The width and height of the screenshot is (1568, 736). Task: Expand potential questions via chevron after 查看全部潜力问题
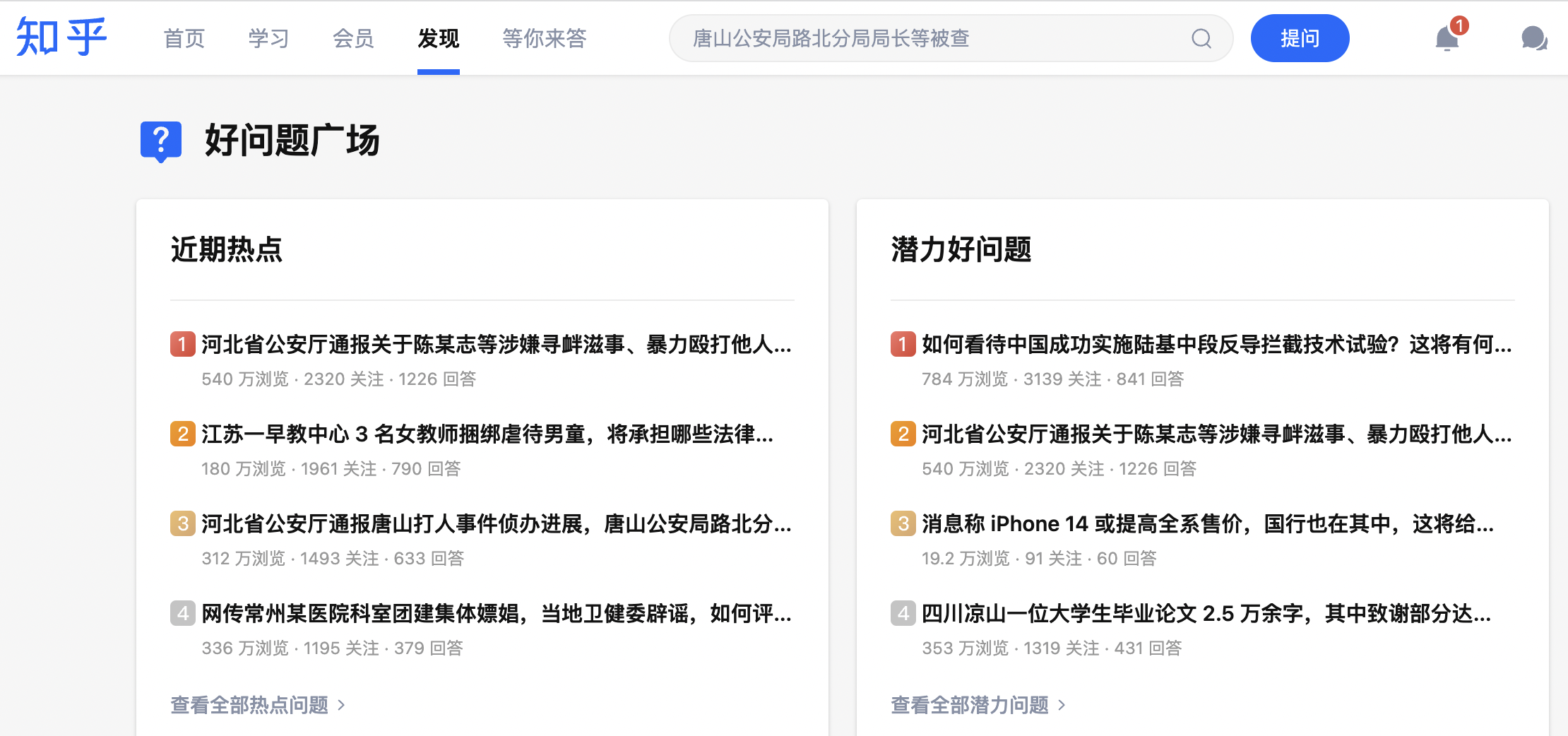[1062, 705]
